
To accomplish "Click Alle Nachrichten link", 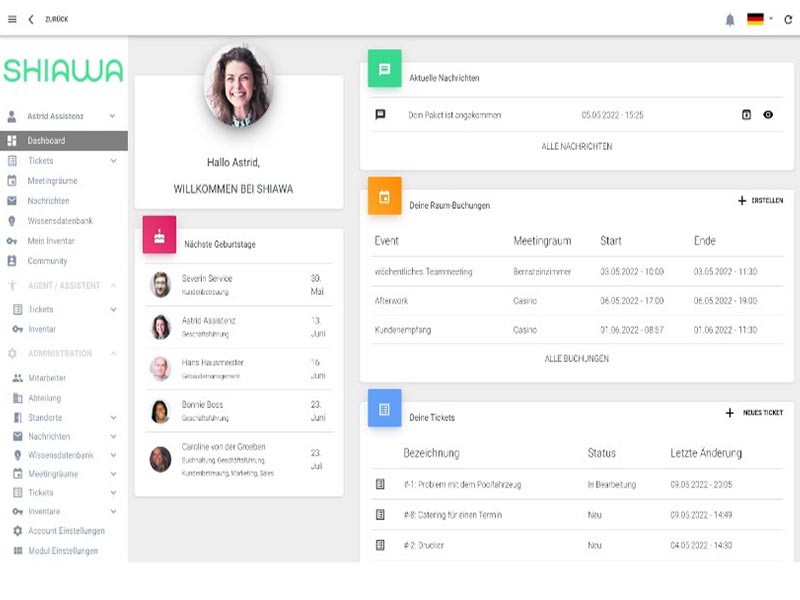I will point(576,147).
